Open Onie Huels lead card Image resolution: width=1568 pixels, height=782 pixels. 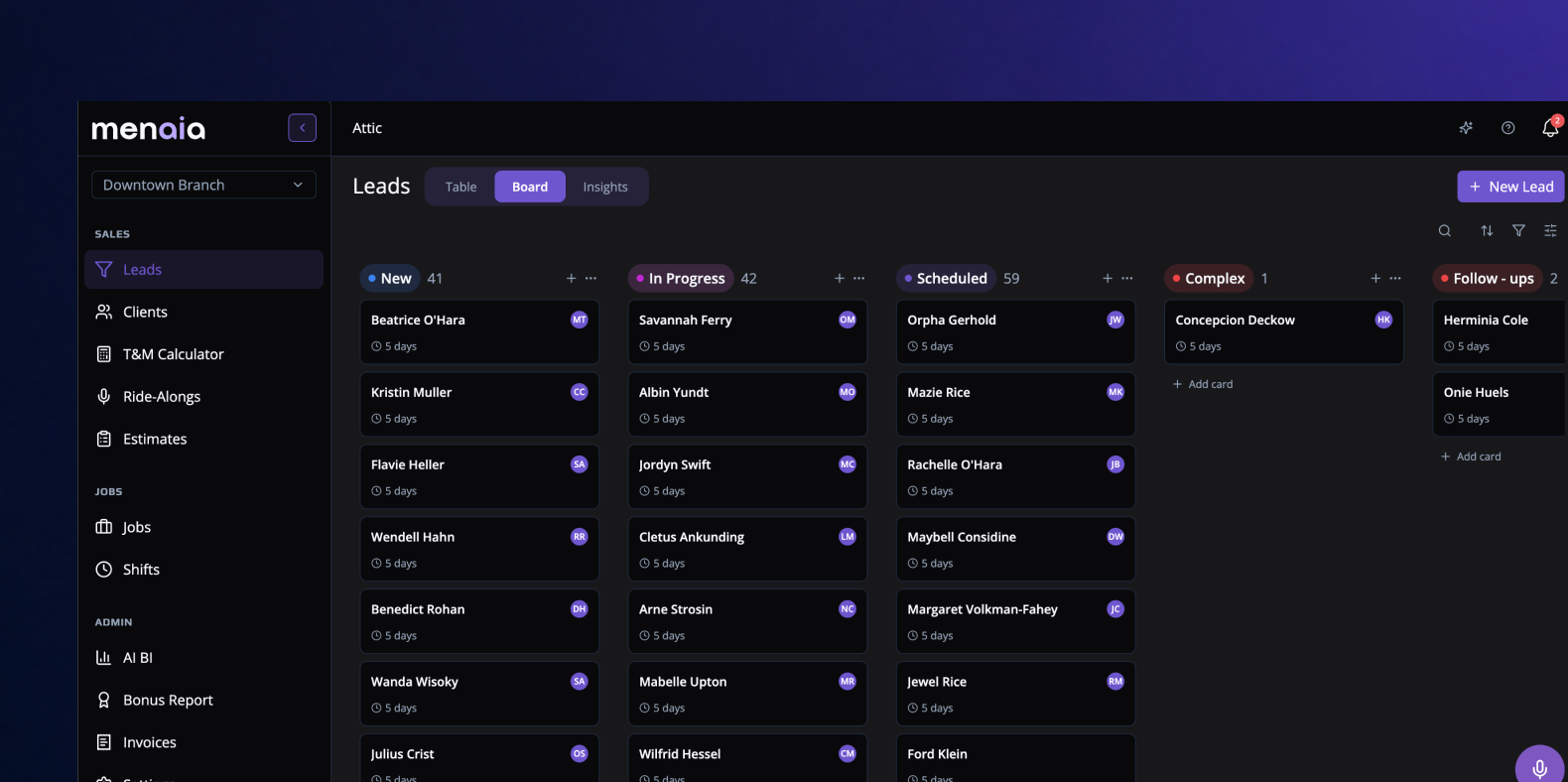[x=1501, y=404]
